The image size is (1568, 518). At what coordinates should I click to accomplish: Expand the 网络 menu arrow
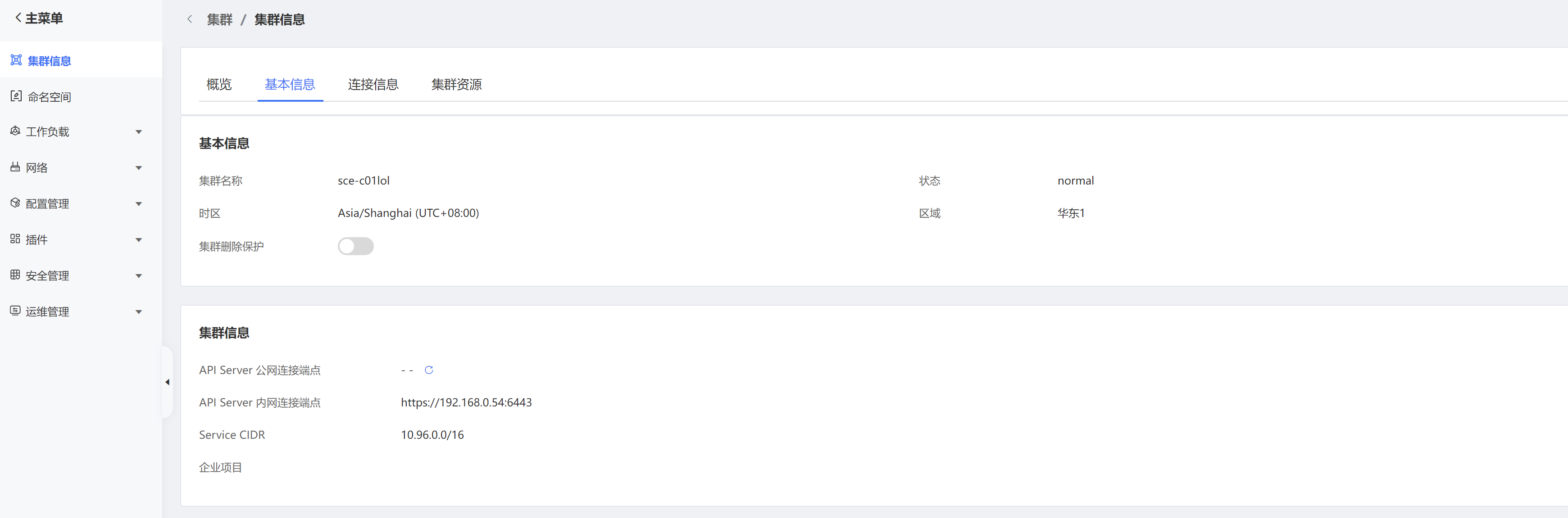tap(139, 168)
